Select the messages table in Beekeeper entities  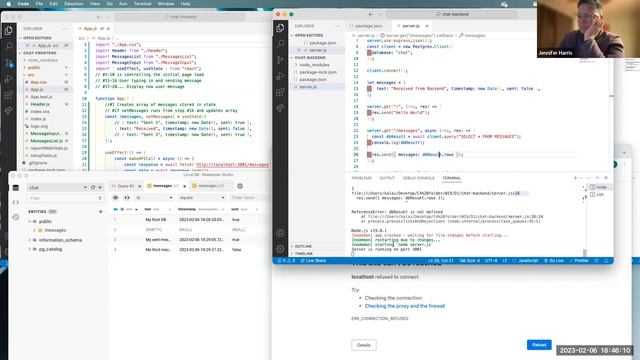55,230
